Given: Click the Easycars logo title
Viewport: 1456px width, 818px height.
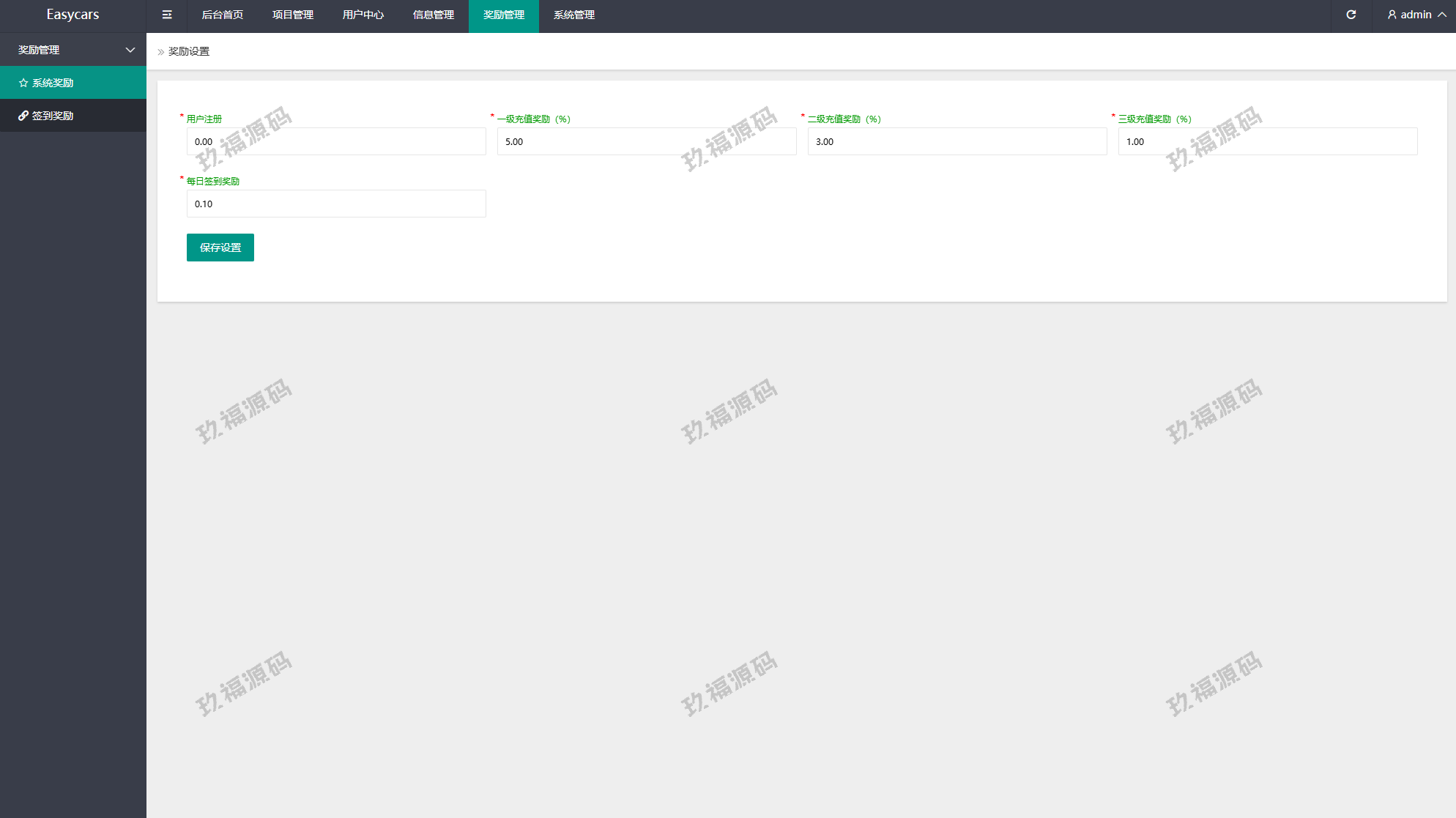Looking at the screenshot, I should pyautogui.click(x=73, y=15).
